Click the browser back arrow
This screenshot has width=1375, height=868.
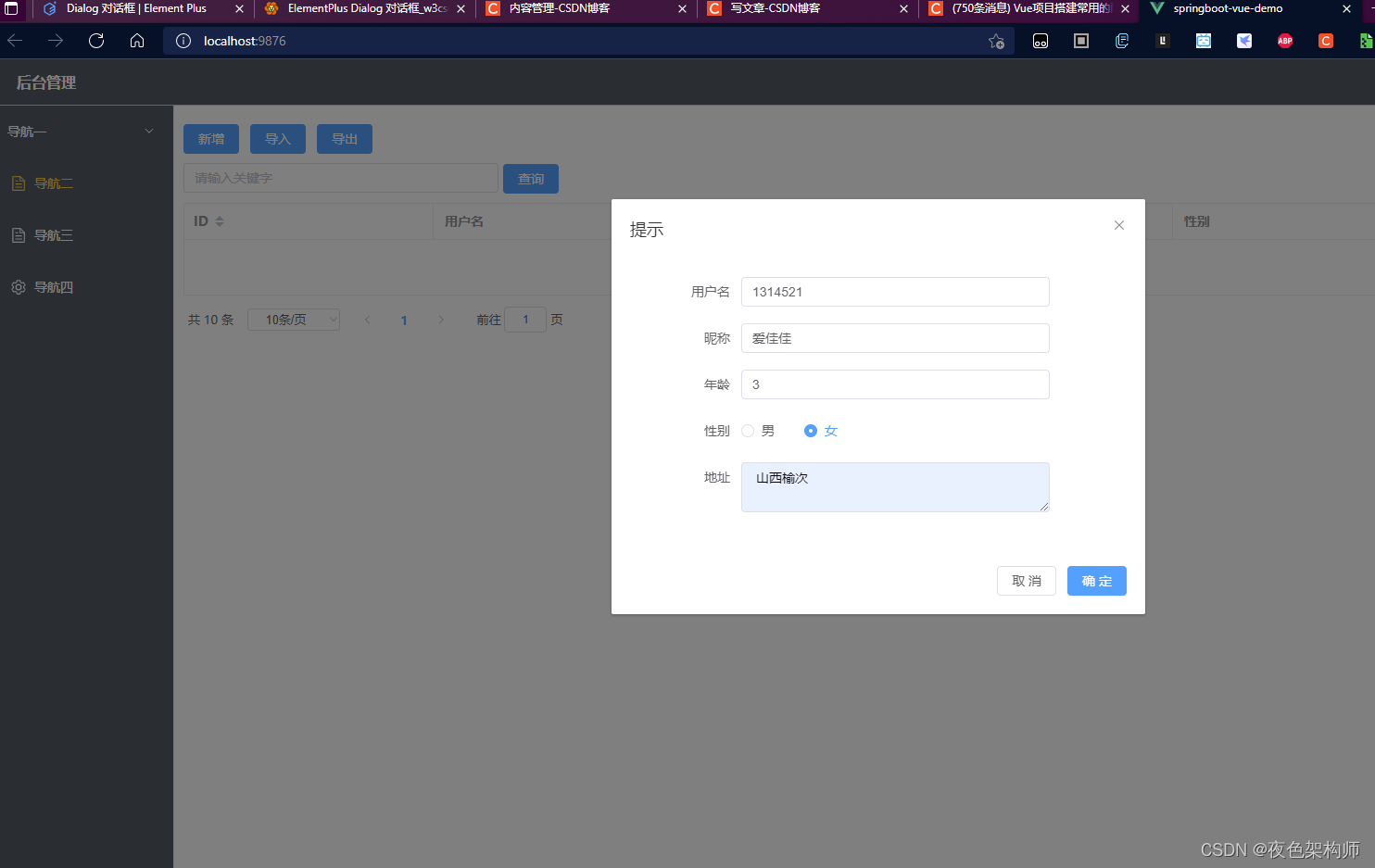point(15,41)
